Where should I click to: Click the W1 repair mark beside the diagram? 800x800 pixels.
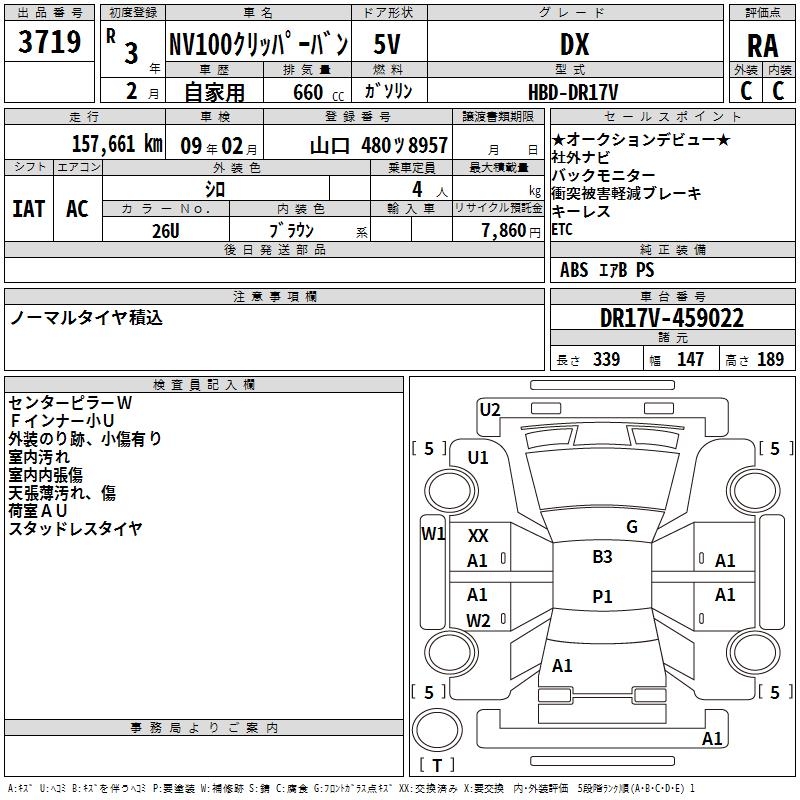click(432, 533)
